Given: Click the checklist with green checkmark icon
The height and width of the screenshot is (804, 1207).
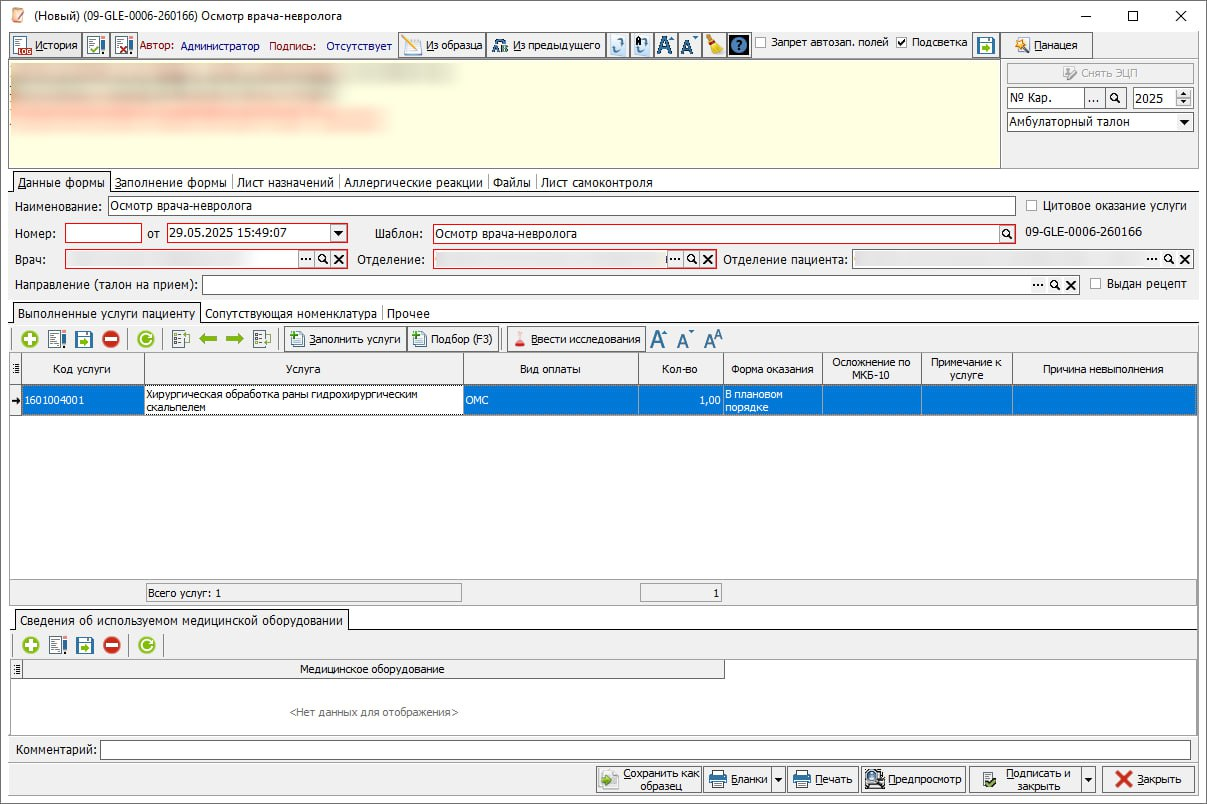Looking at the screenshot, I should point(97,45).
